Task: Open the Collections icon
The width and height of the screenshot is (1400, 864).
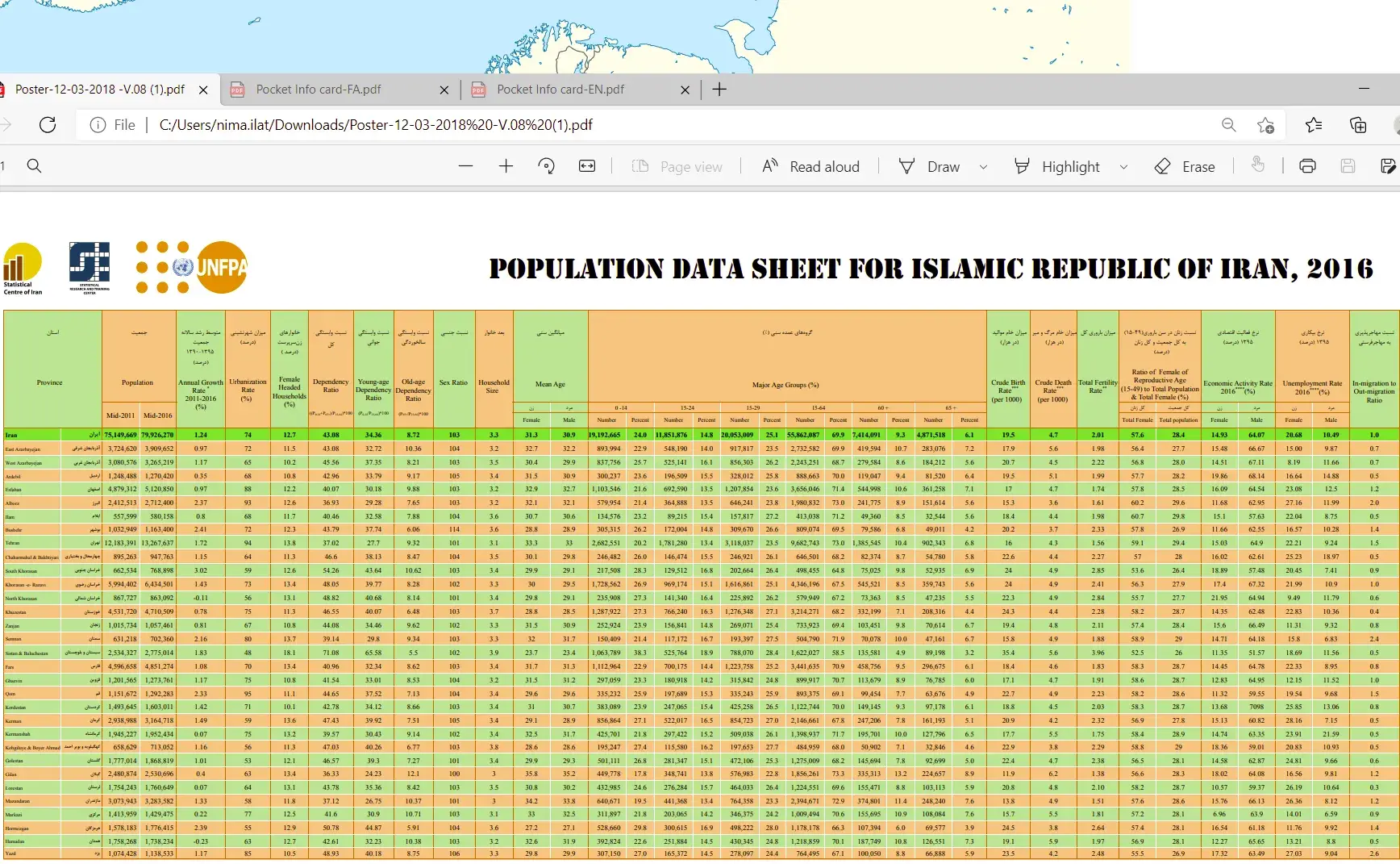Action: (1358, 125)
